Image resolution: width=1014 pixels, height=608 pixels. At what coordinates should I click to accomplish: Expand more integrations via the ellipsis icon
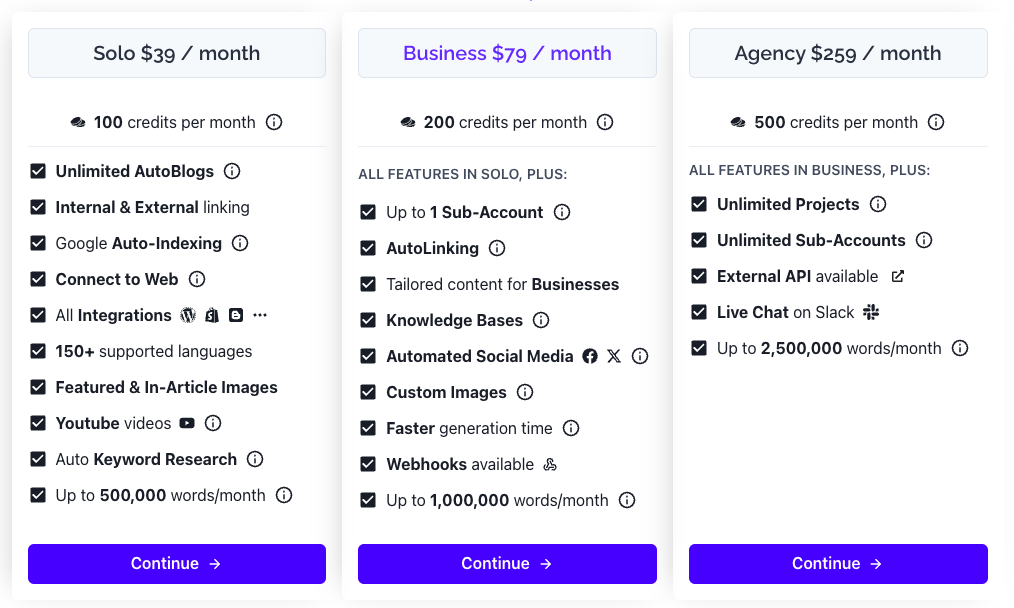260,315
